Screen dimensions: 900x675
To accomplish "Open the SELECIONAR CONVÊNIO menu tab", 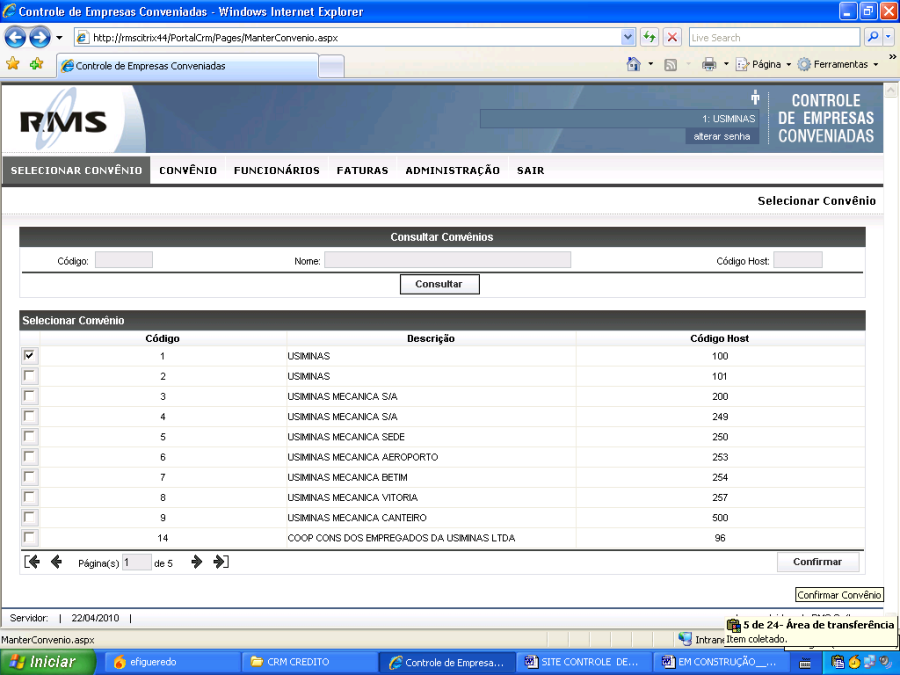I will 76,170.
